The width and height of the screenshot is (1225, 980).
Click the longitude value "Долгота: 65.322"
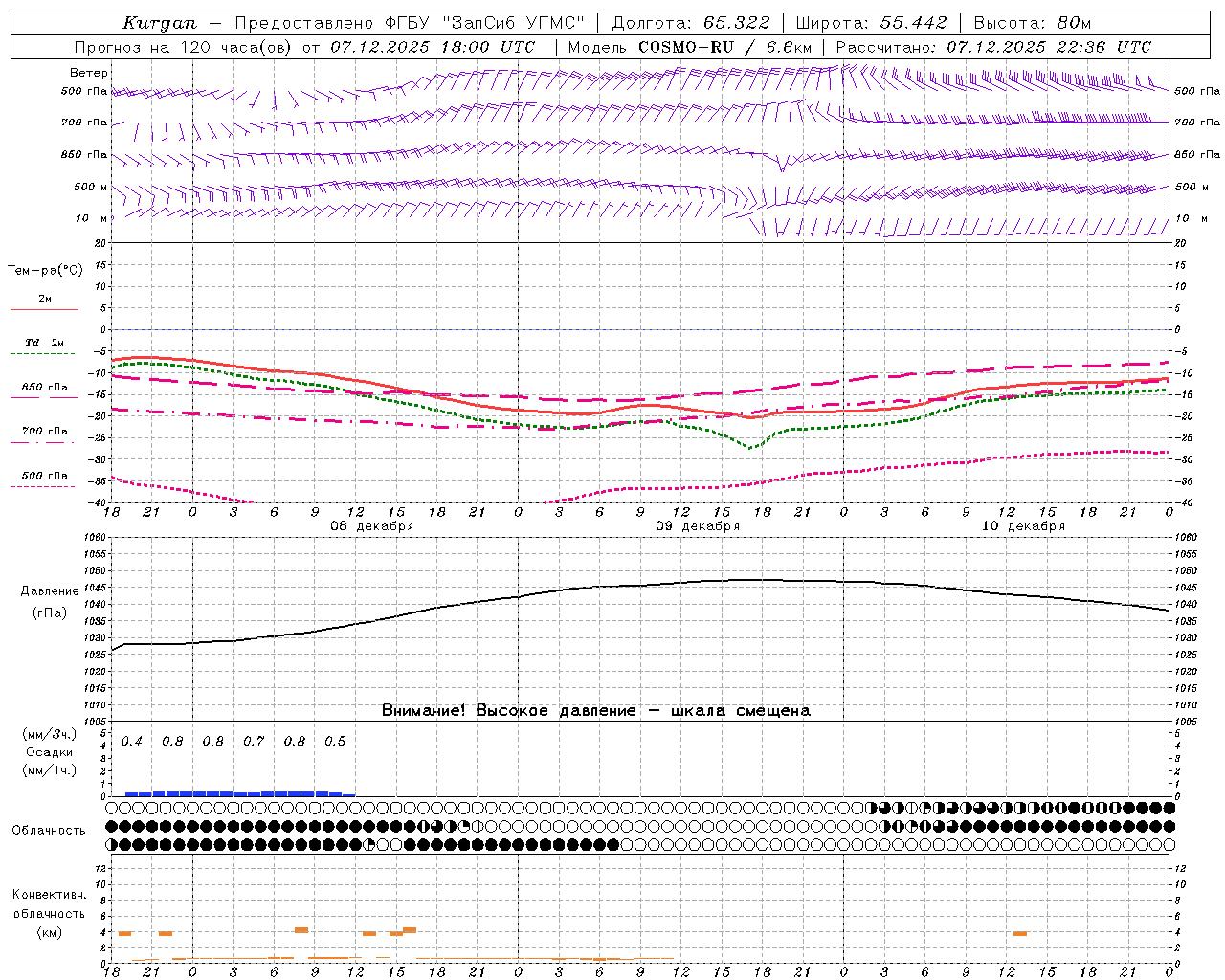click(691, 23)
